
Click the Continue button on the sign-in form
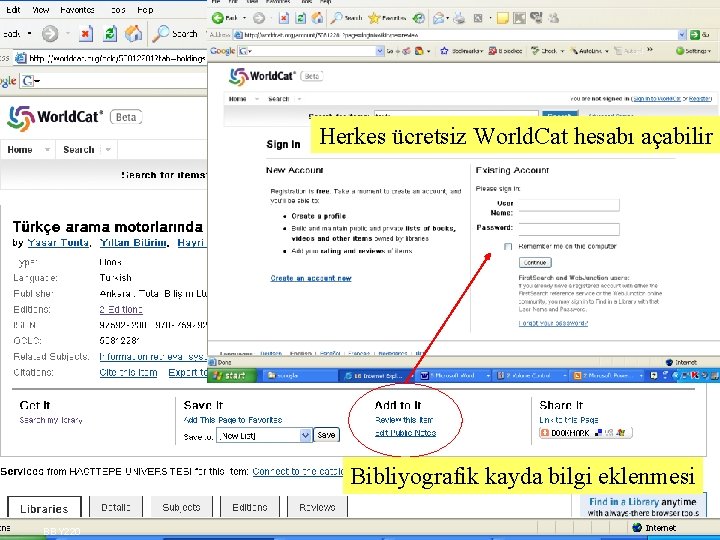(x=535, y=263)
